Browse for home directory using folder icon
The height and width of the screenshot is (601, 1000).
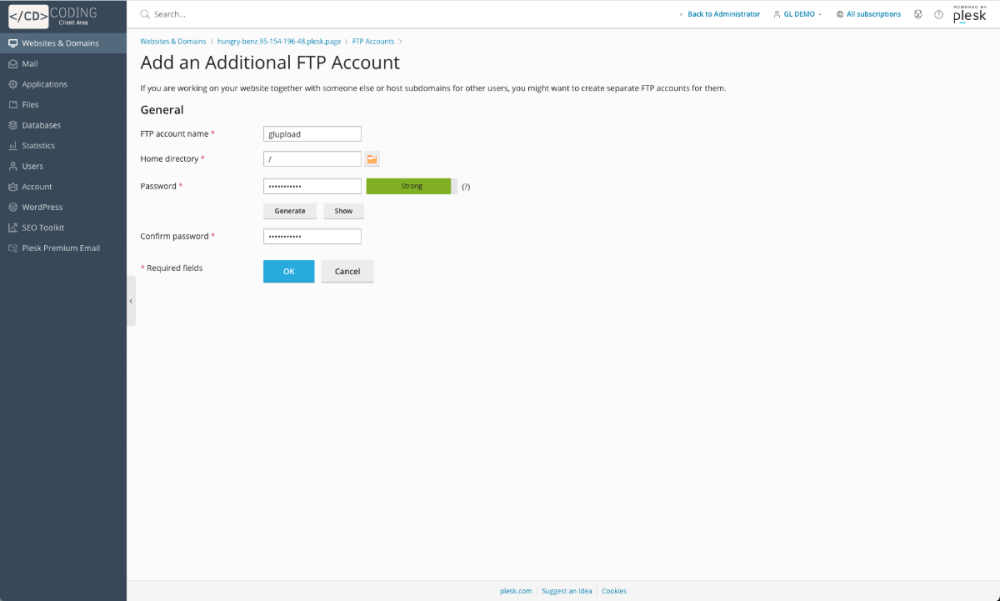coord(372,159)
